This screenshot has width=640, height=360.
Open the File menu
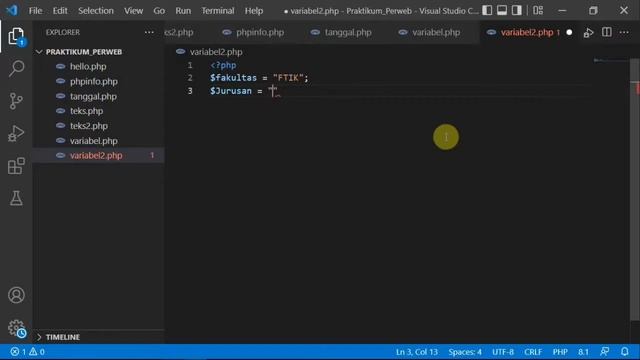(x=35, y=11)
